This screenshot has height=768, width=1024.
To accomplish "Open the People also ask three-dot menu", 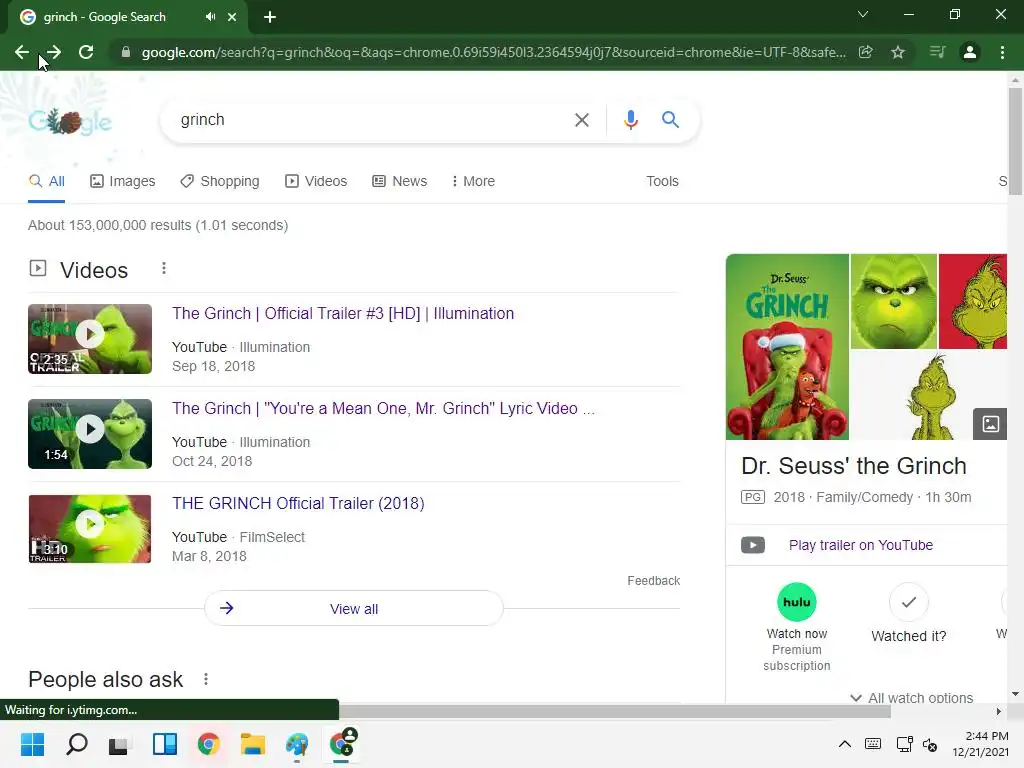I will (x=206, y=679).
